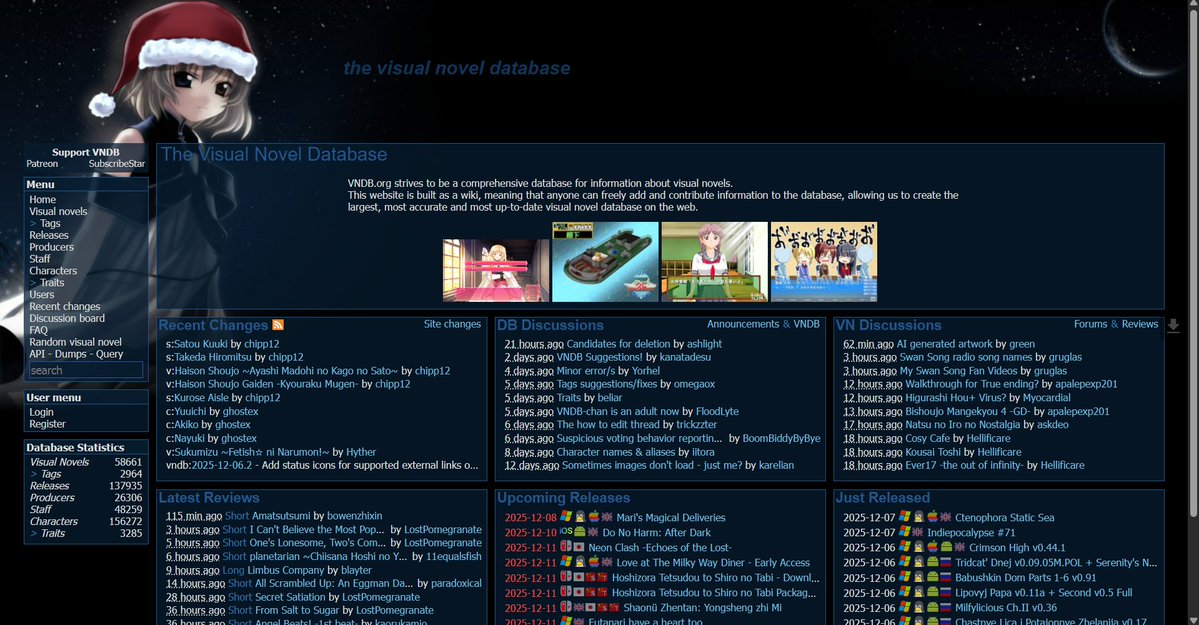The image size is (1199, 625).
Task: Click Linux penguin icon in Crimson High v0.44.1 row
Action: click(918, 547)
